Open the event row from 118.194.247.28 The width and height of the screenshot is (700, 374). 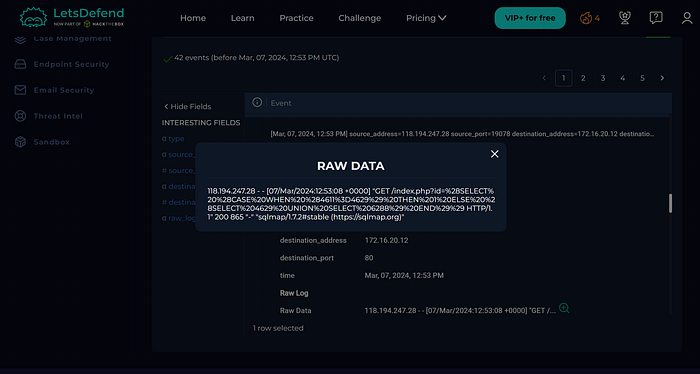coord(462,133)
